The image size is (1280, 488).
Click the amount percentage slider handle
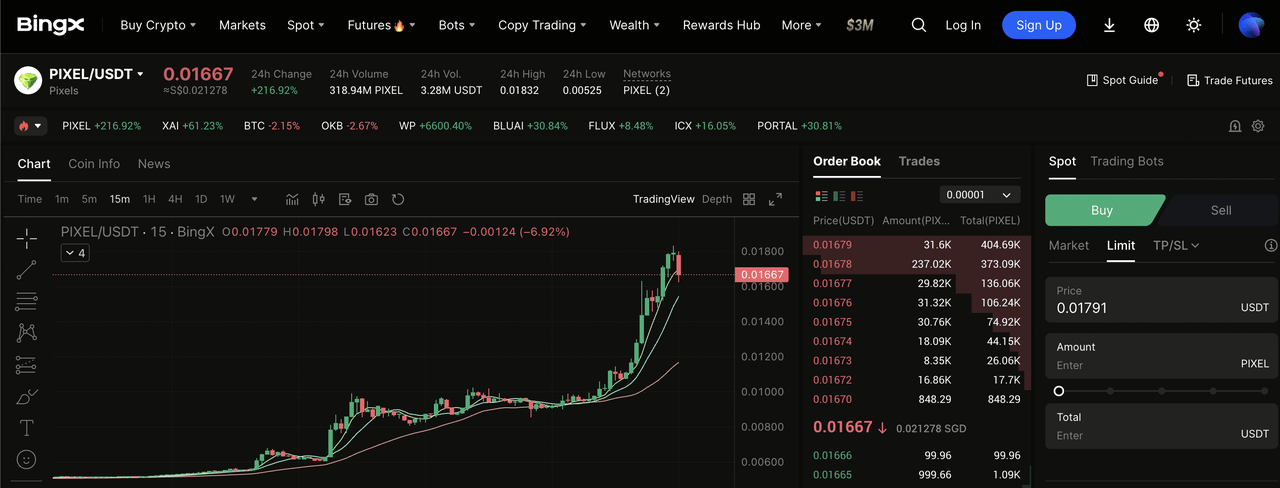point(1059,391)
